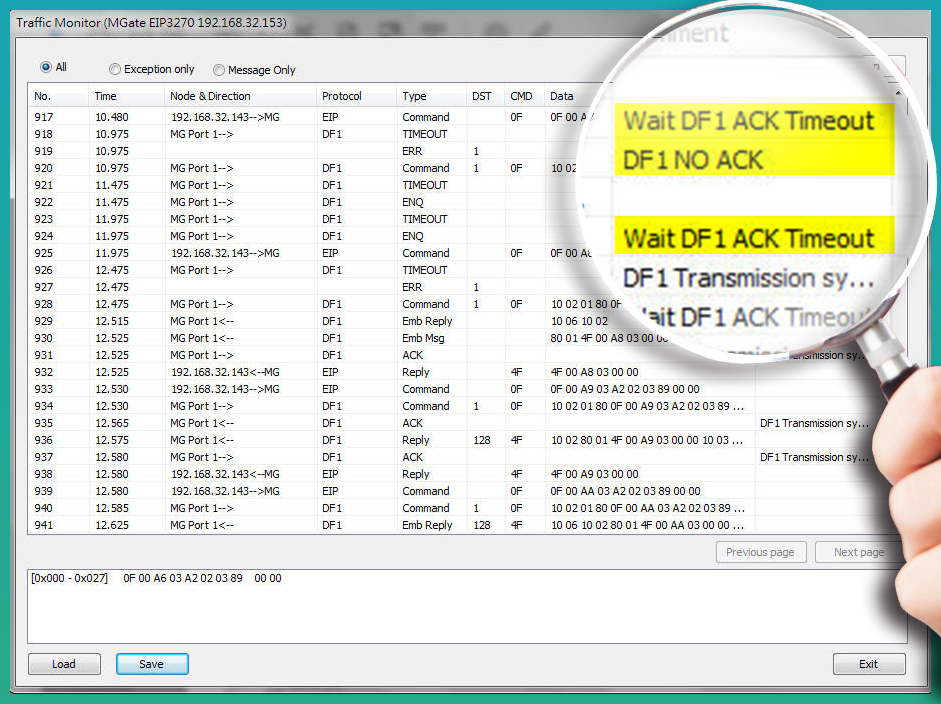Click the Emb Reply type in row 941
941x704 pixels.
[x=427, y=525]
